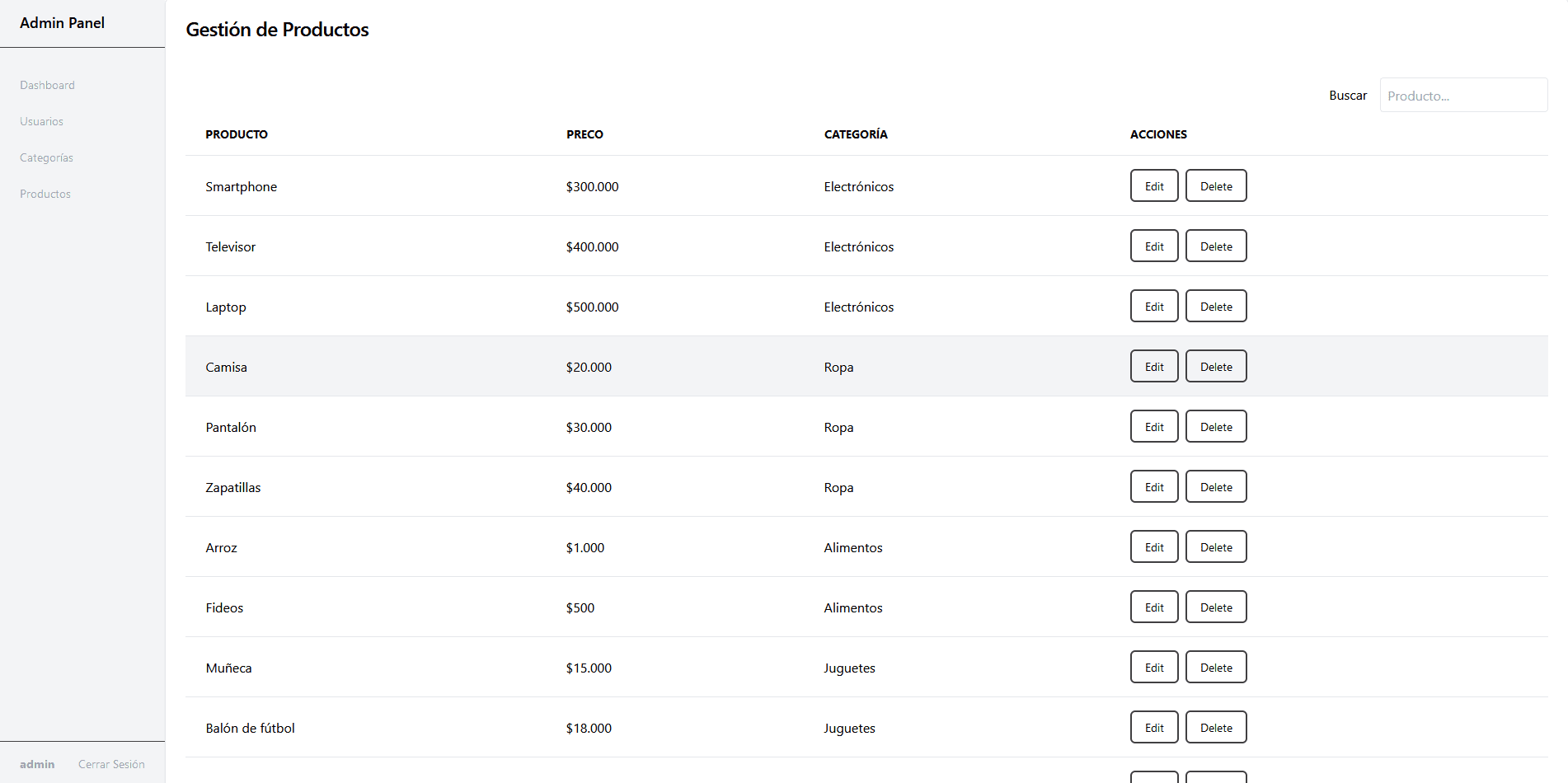Click the $500 price cell
The height and width of the screenshot is (783, 1568).
click(x=580, y=608)
